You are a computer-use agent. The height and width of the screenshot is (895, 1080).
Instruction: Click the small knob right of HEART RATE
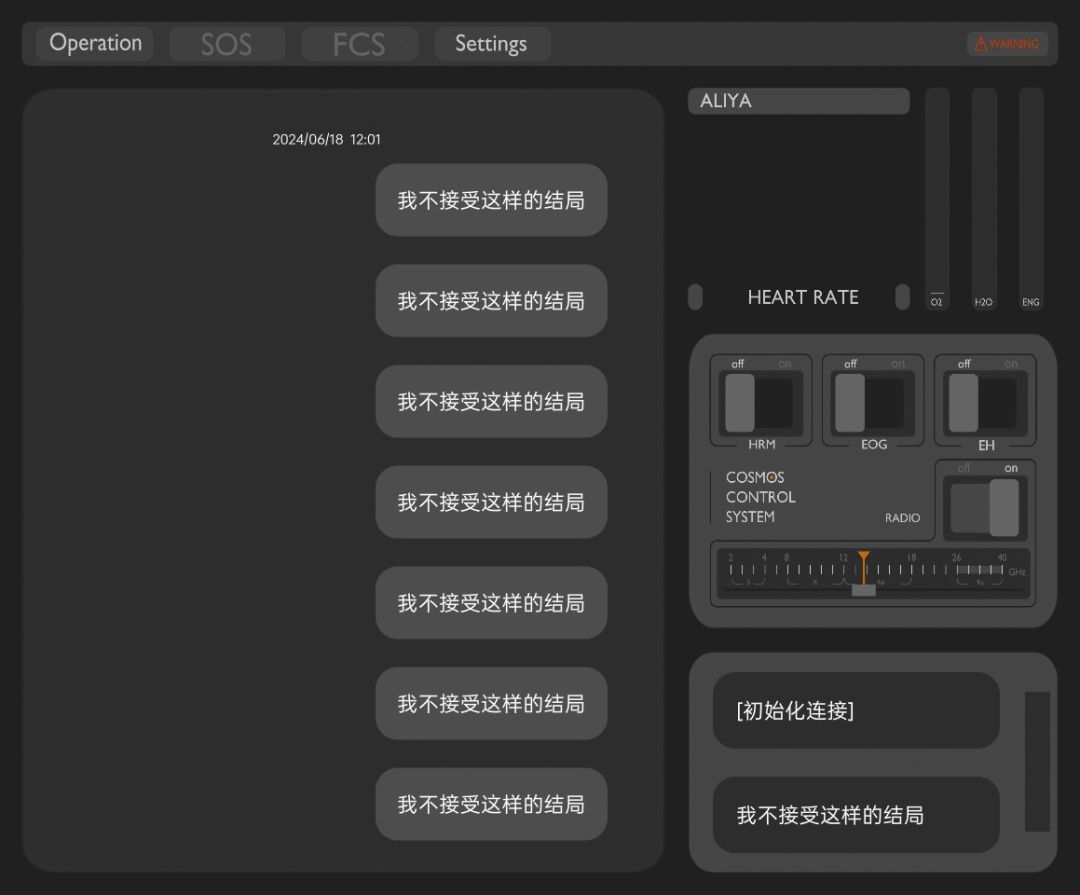[902, 297]
